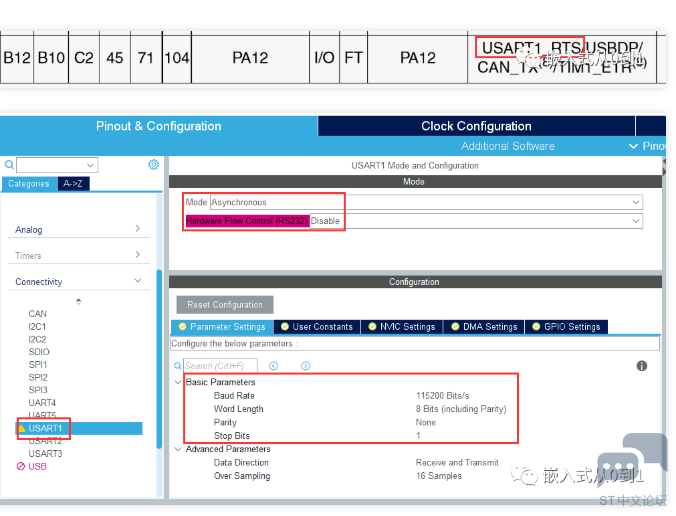Click the USB disabled icon in the list

(20, 466)
